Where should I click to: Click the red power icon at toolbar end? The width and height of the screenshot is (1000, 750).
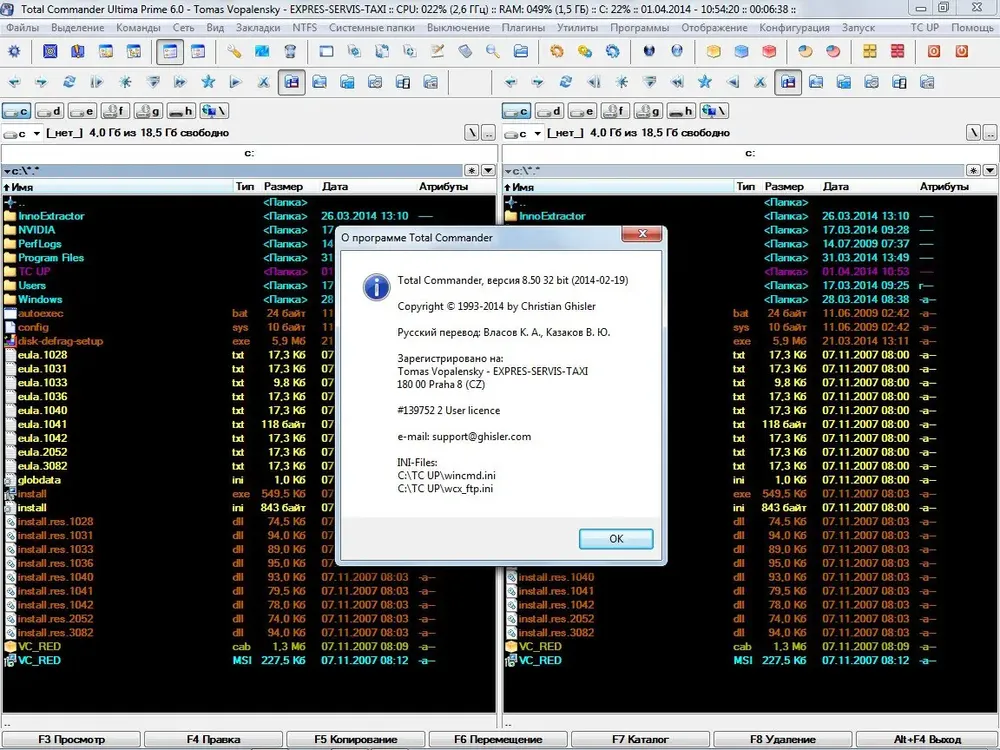pos(961,52)
